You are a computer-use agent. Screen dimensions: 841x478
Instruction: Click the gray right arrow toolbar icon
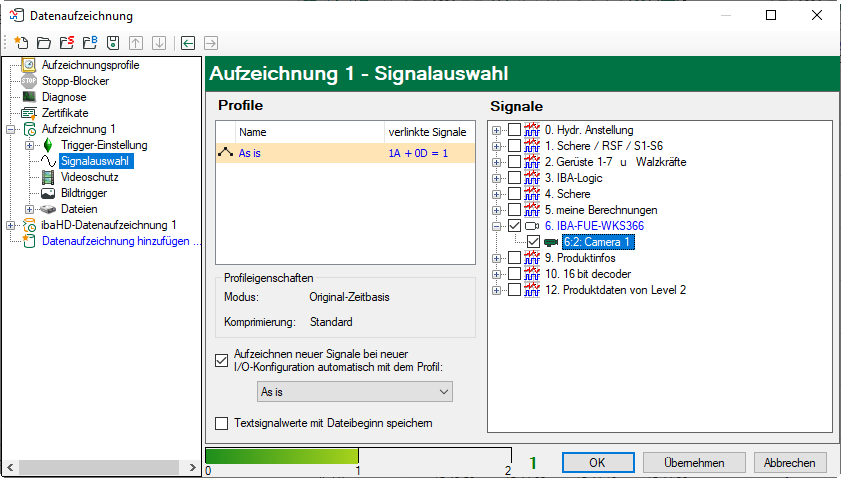[x=211, y=43]
